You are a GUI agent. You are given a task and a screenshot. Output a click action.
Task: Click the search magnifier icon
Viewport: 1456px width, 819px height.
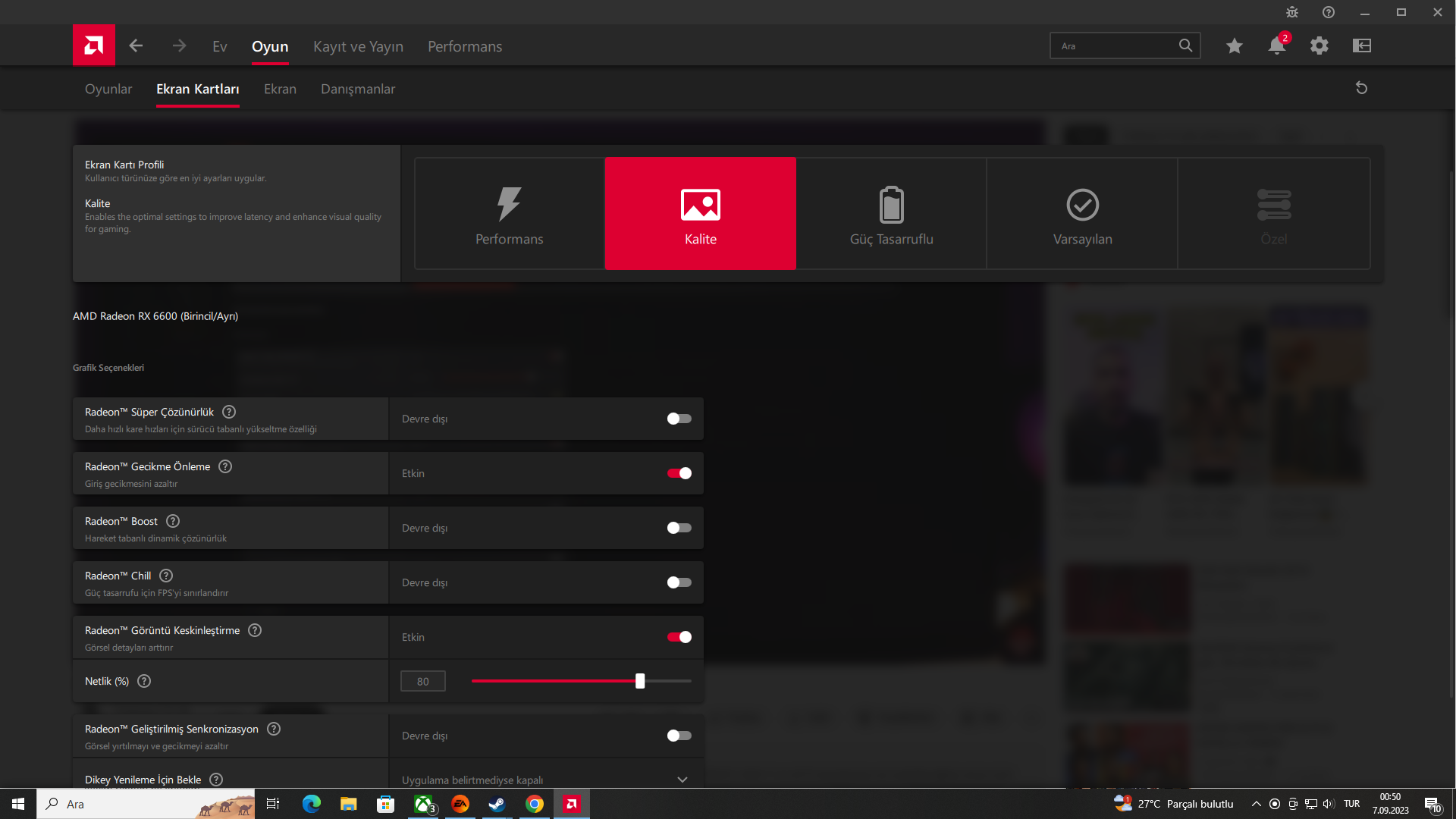point(1185,45)
